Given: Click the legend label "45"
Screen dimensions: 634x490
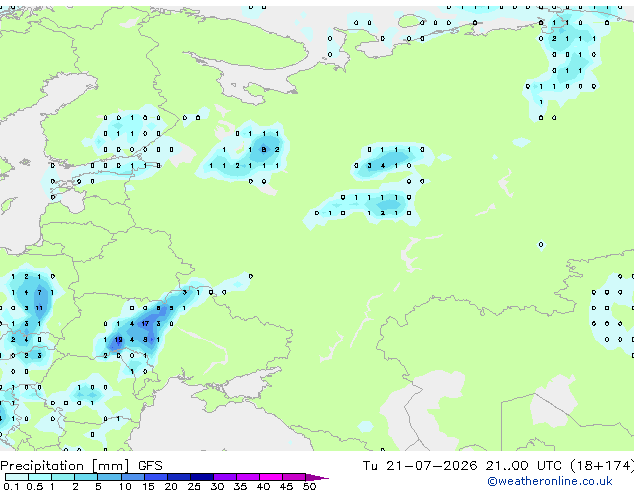Looking at the screenshot, I should [286, 486].
